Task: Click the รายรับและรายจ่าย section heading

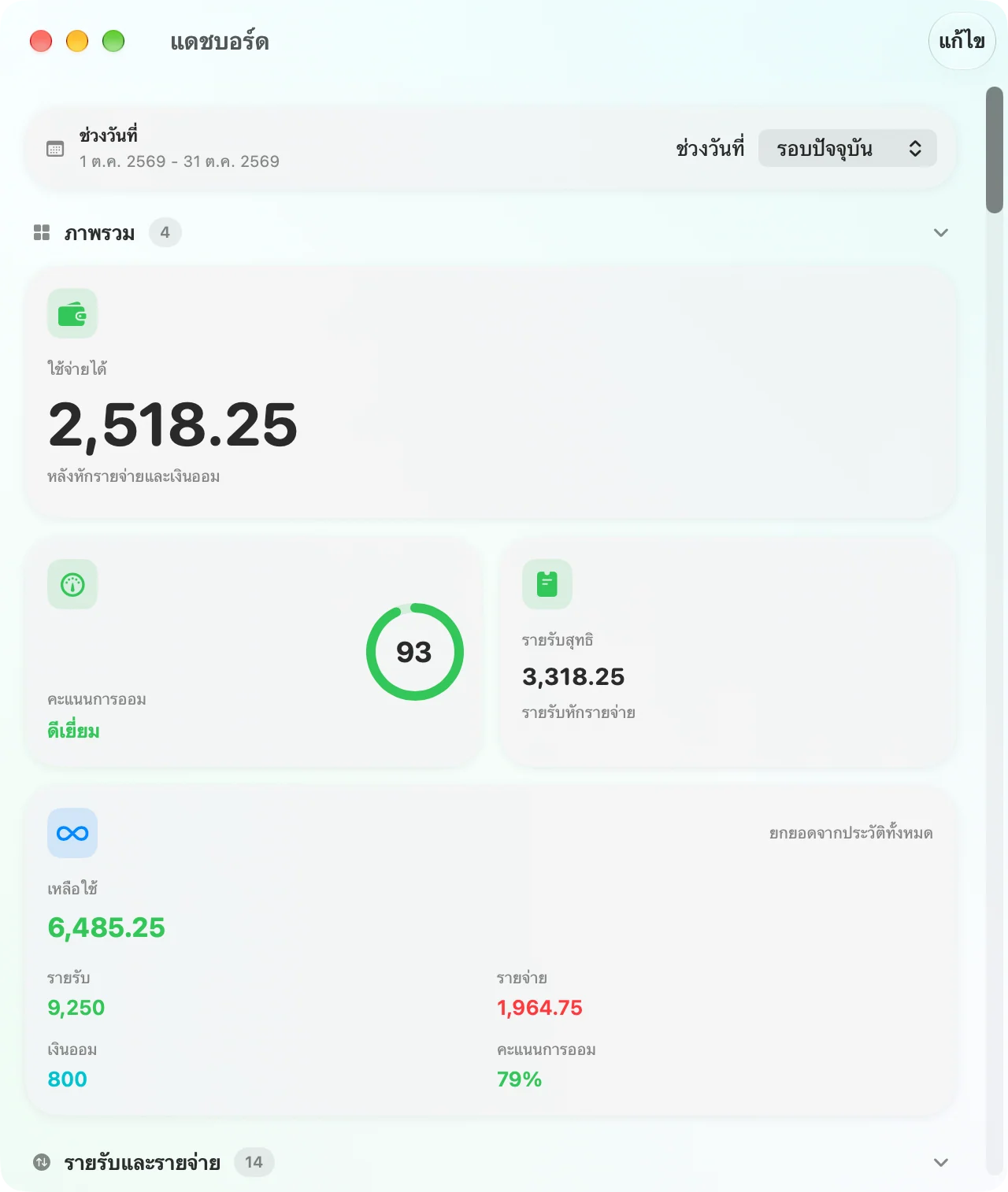Action: point(143,1163)
